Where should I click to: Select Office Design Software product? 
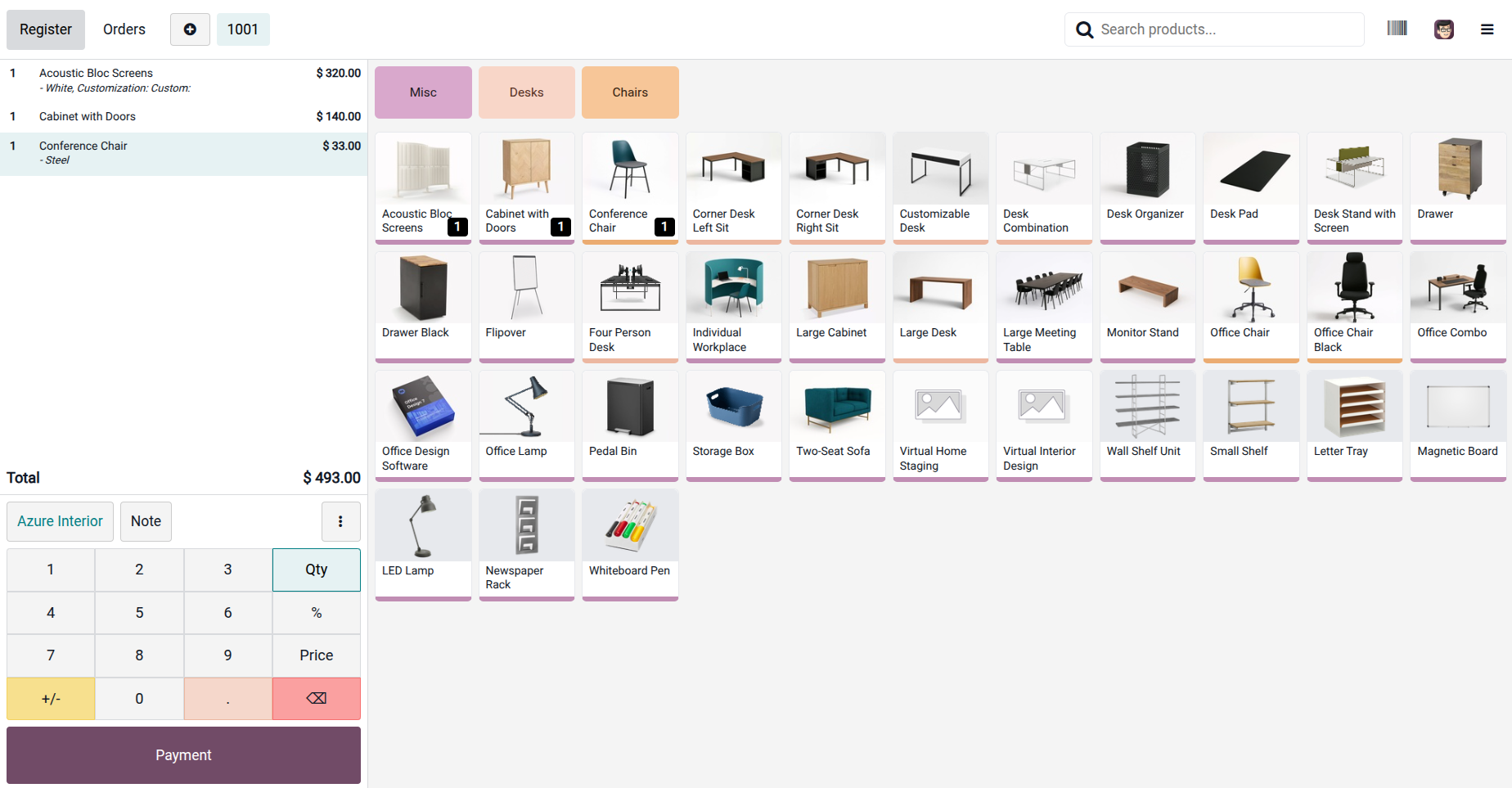(x=423, y=426)
